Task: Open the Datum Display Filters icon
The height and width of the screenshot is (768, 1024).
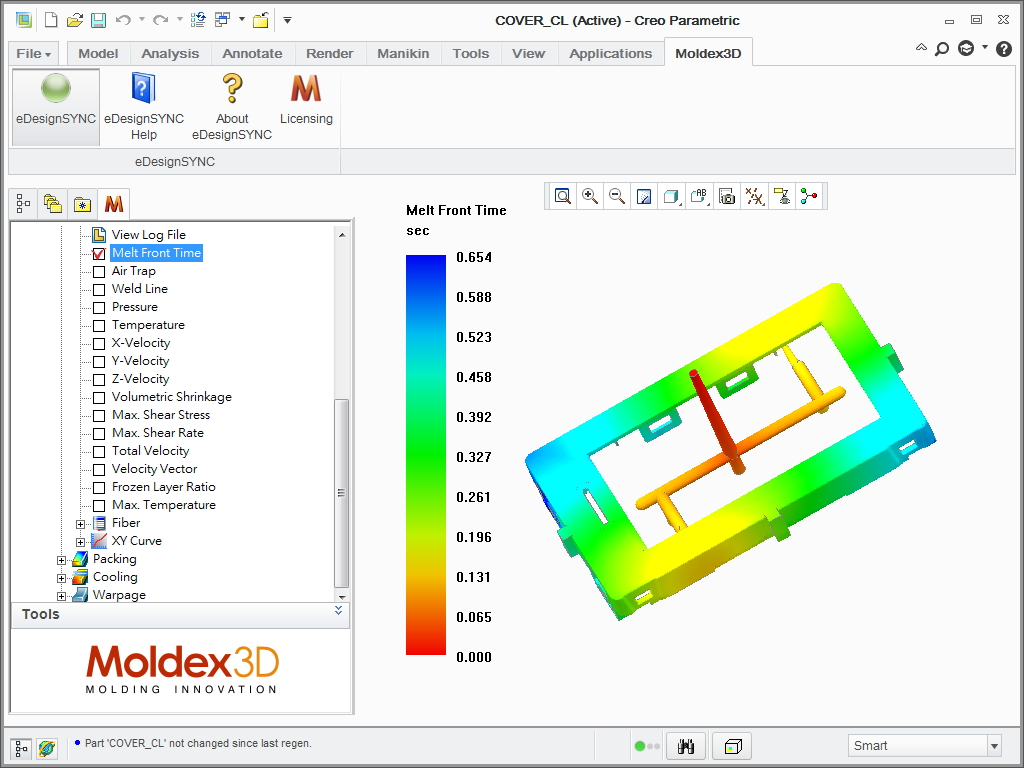Action: click(754, 196)
